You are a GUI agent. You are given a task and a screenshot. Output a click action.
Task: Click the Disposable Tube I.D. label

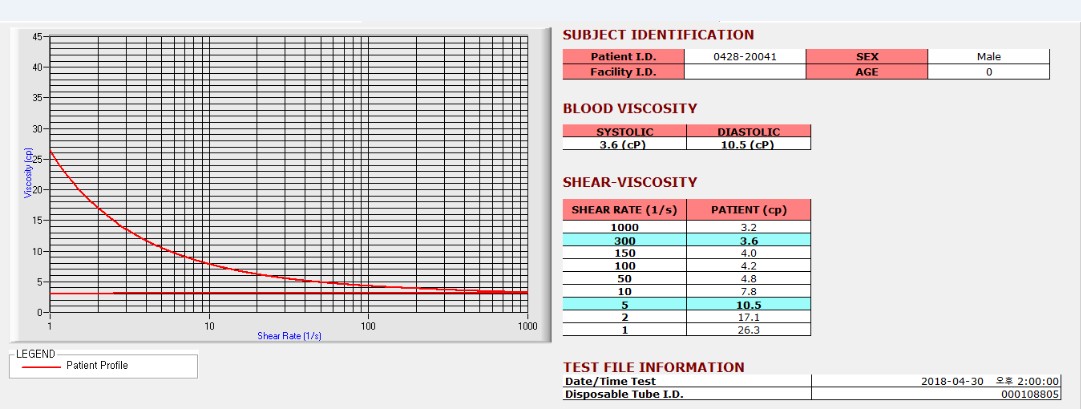624,395
